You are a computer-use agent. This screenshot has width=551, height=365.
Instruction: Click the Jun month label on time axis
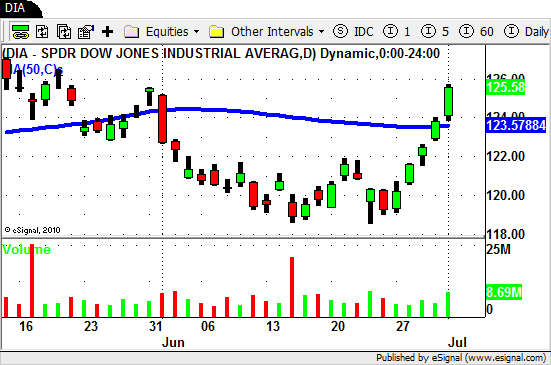click(x=173, y=342)
